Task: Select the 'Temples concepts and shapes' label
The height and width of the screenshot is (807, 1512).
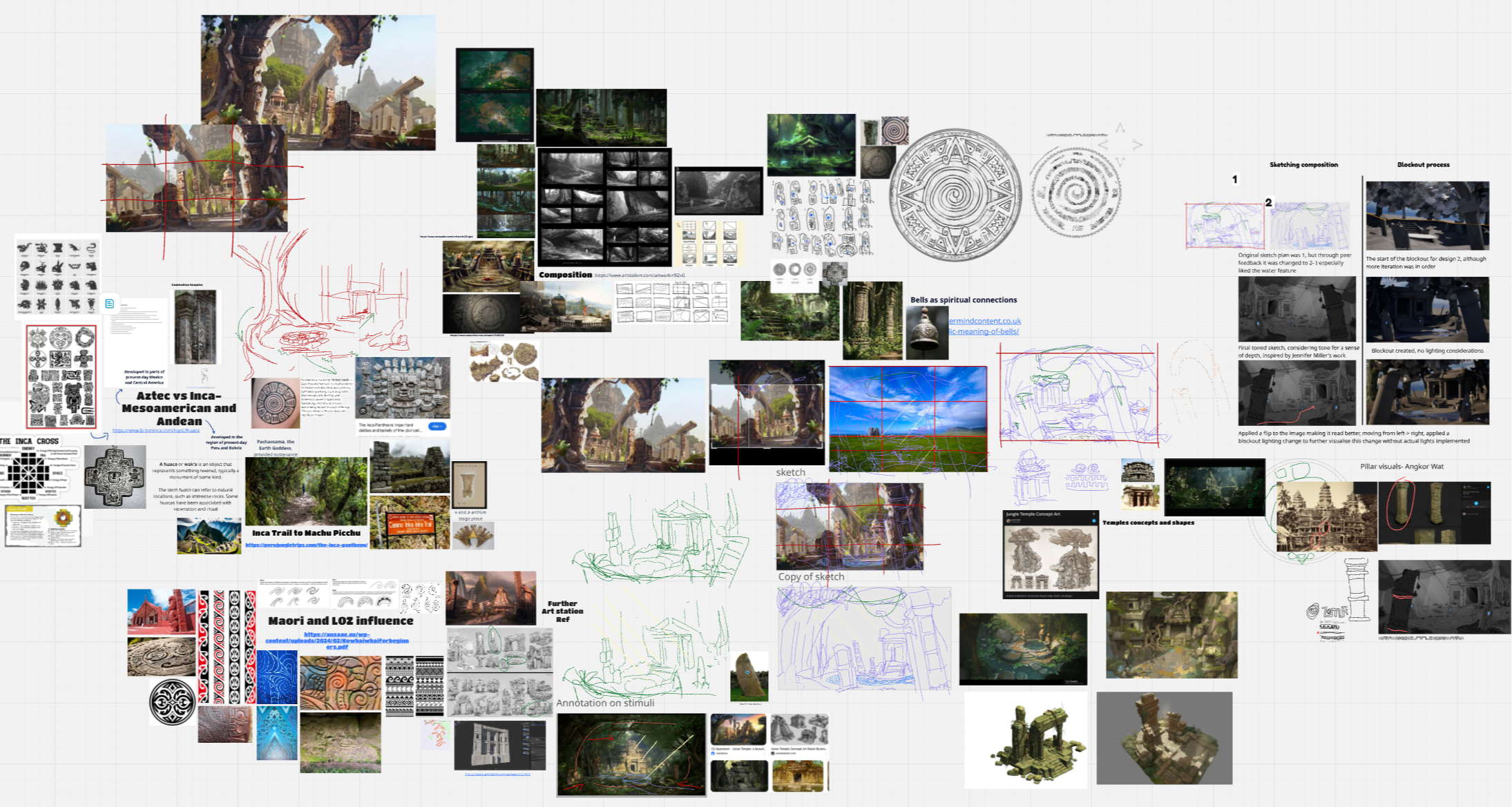Action: click(x=1148, y=523)
